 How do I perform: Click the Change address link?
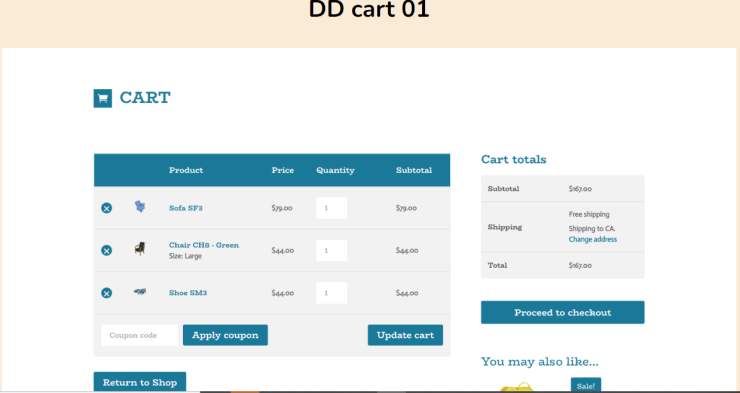[x=593, y=239]
